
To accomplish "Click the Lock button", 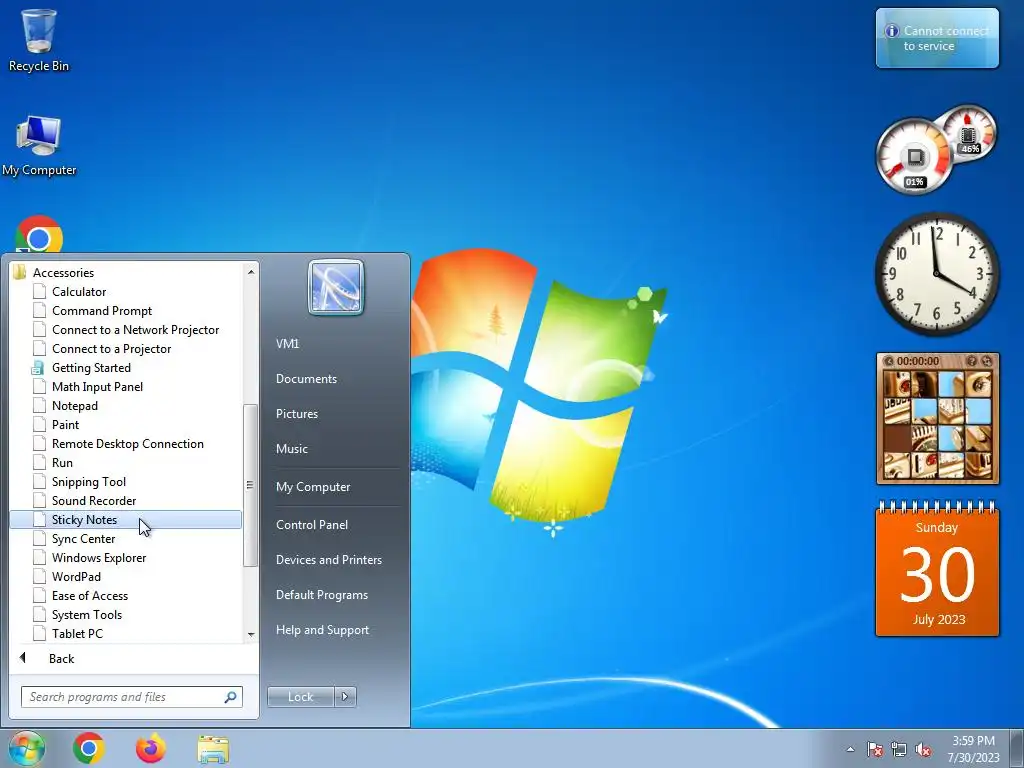I will [x=300, y=697].
